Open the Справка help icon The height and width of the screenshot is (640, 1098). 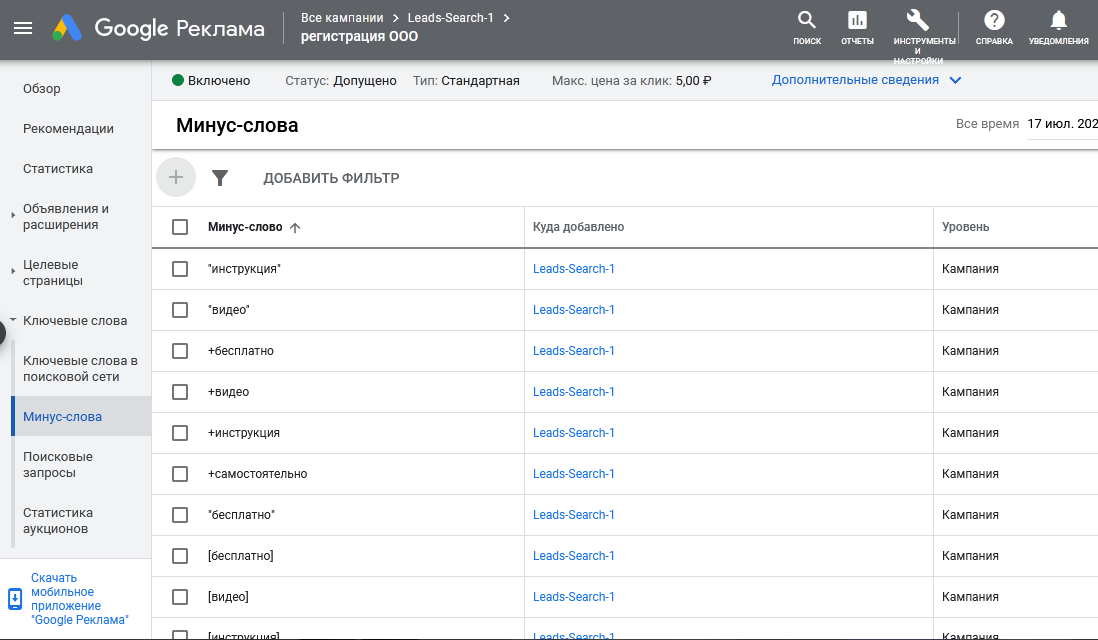[994, 20]
